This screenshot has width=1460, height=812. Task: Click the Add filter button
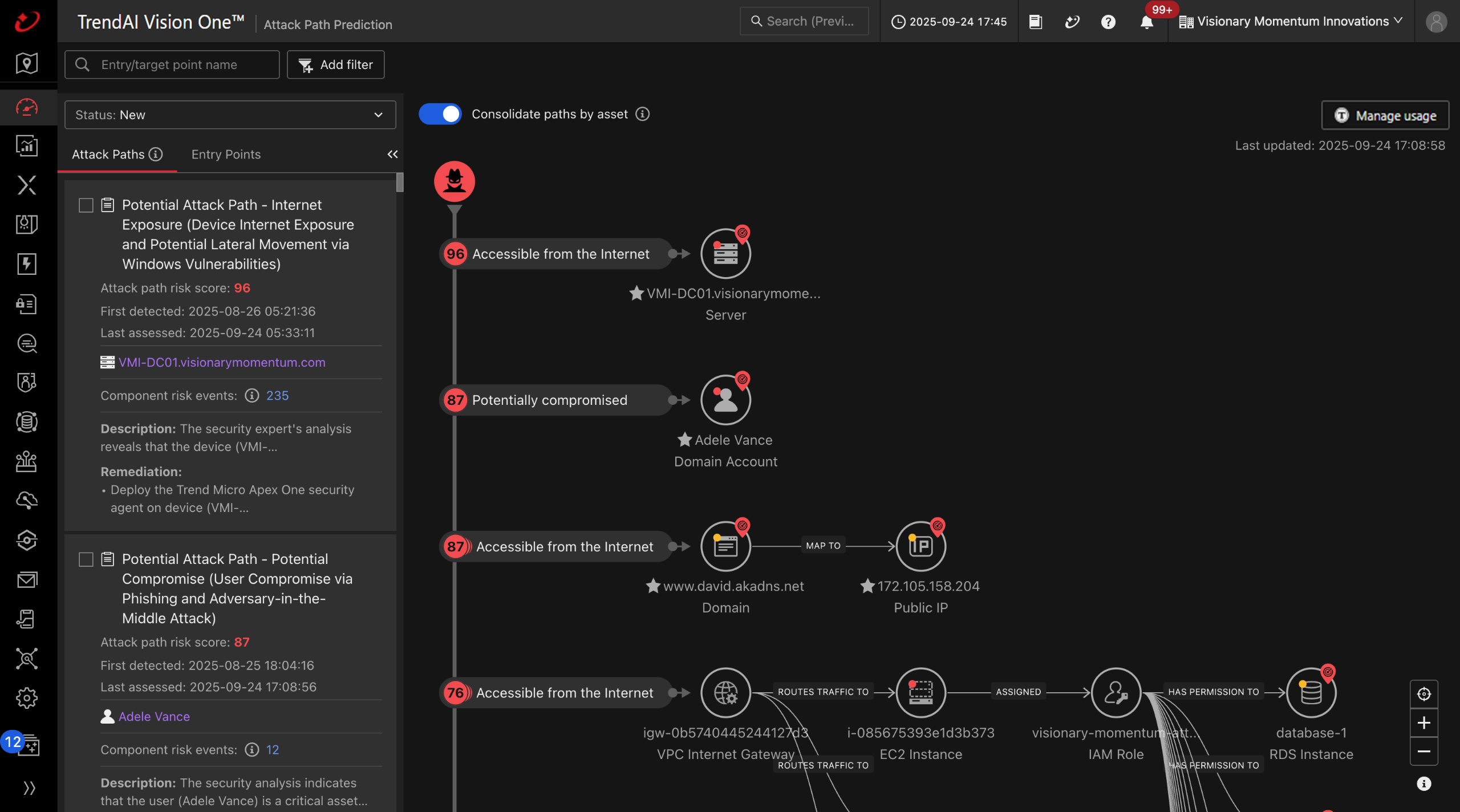coord(335,65)
